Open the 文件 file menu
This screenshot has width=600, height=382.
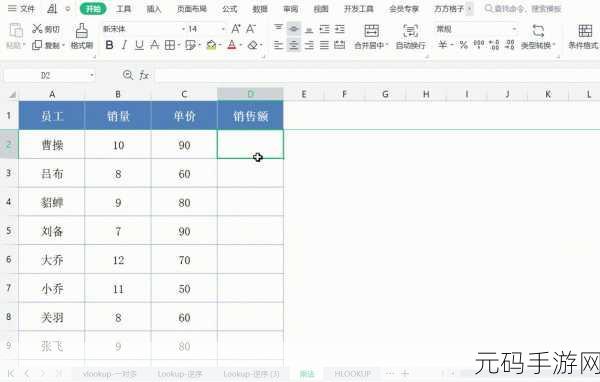click(21, 8)
